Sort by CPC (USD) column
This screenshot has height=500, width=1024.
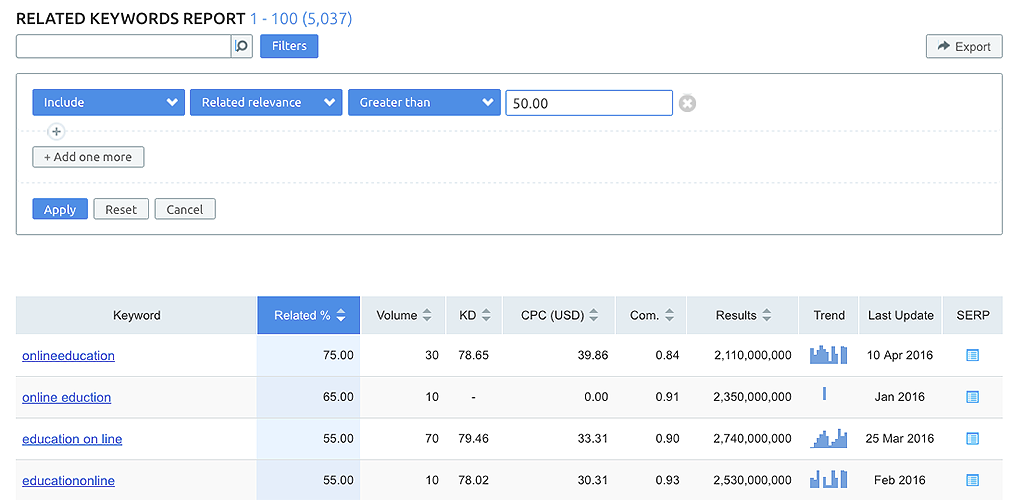tap(559, 315)
